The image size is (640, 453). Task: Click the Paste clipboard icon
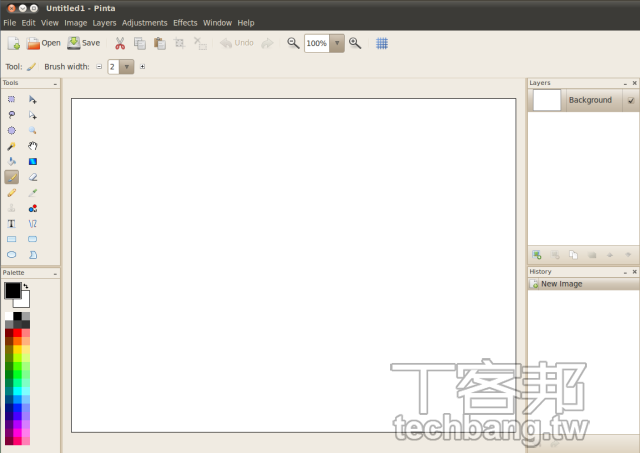point(160,43)
